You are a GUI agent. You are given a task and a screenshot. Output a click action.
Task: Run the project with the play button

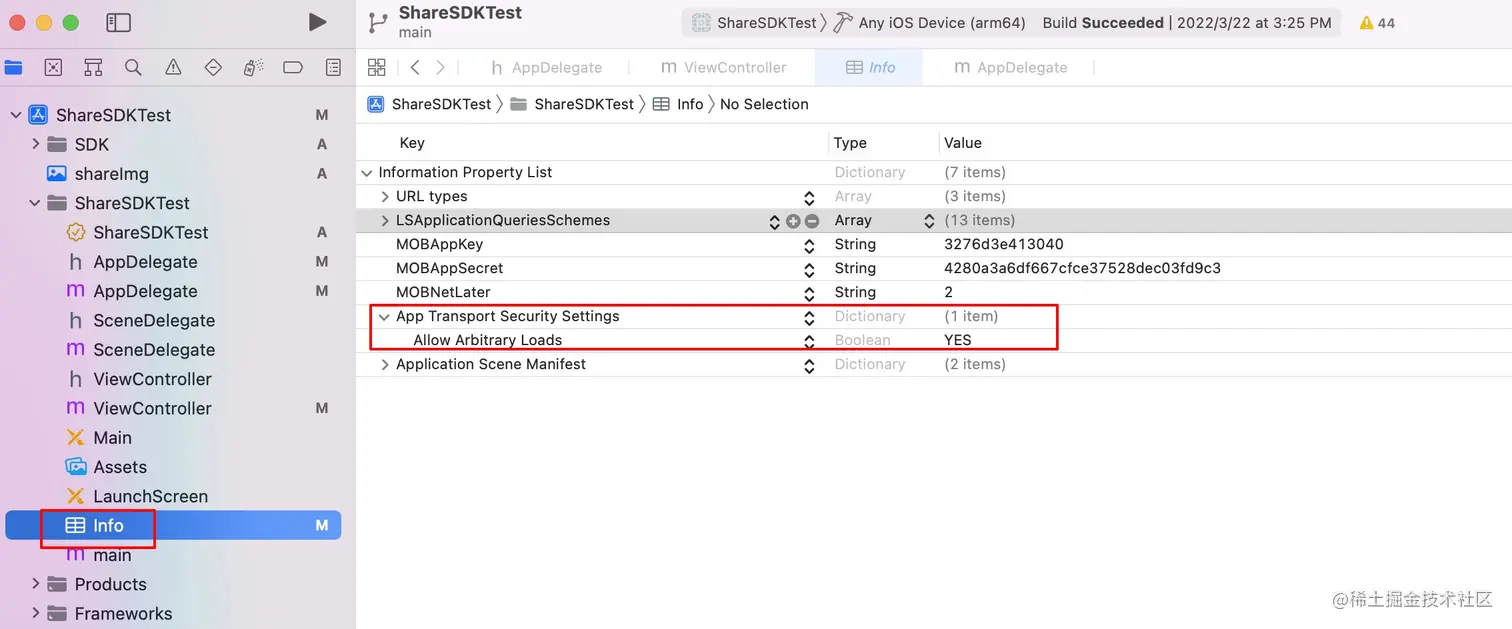click(x=317, y=22)
